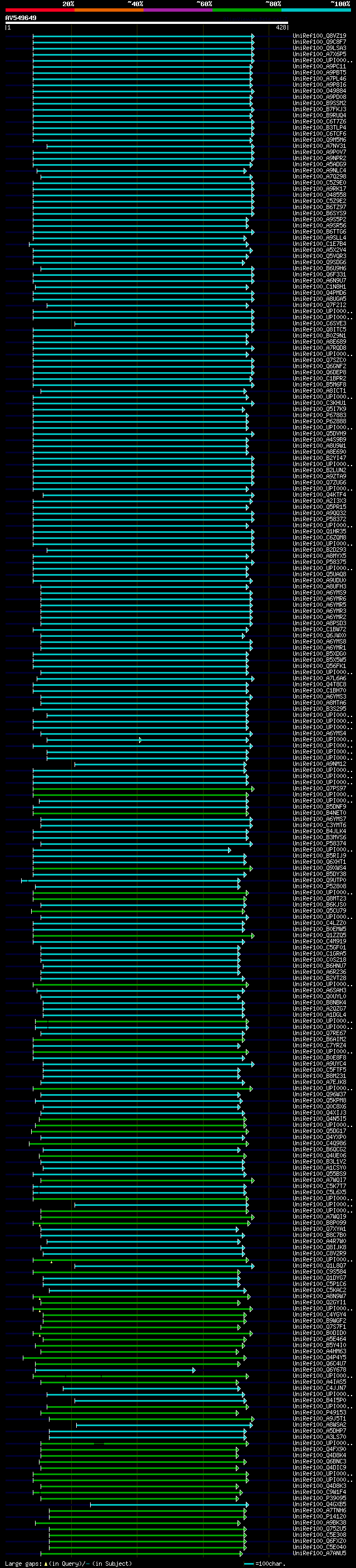Viewport: 356px width, 1568px height.
Task: Click the white query sequence ruler bar
Action: pos(147,22)
